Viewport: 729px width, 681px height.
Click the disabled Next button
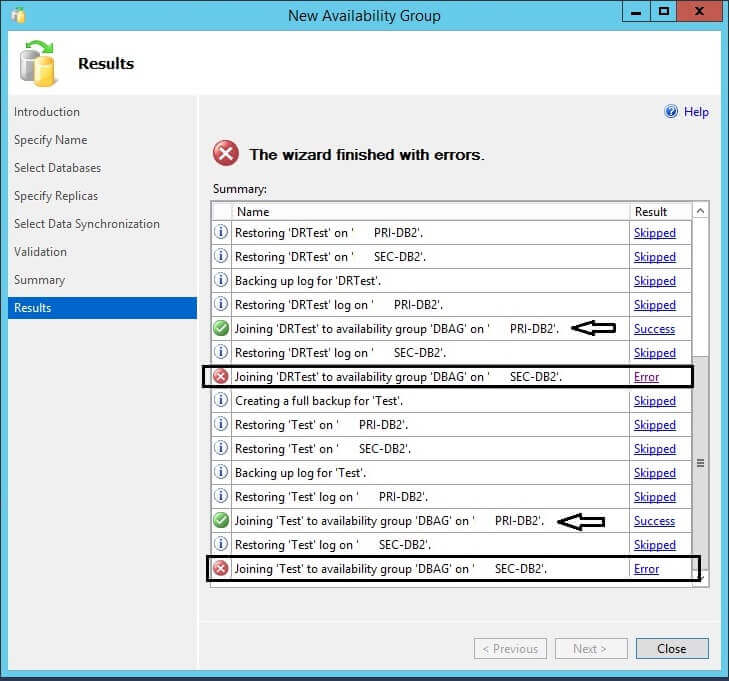(591, 648)
